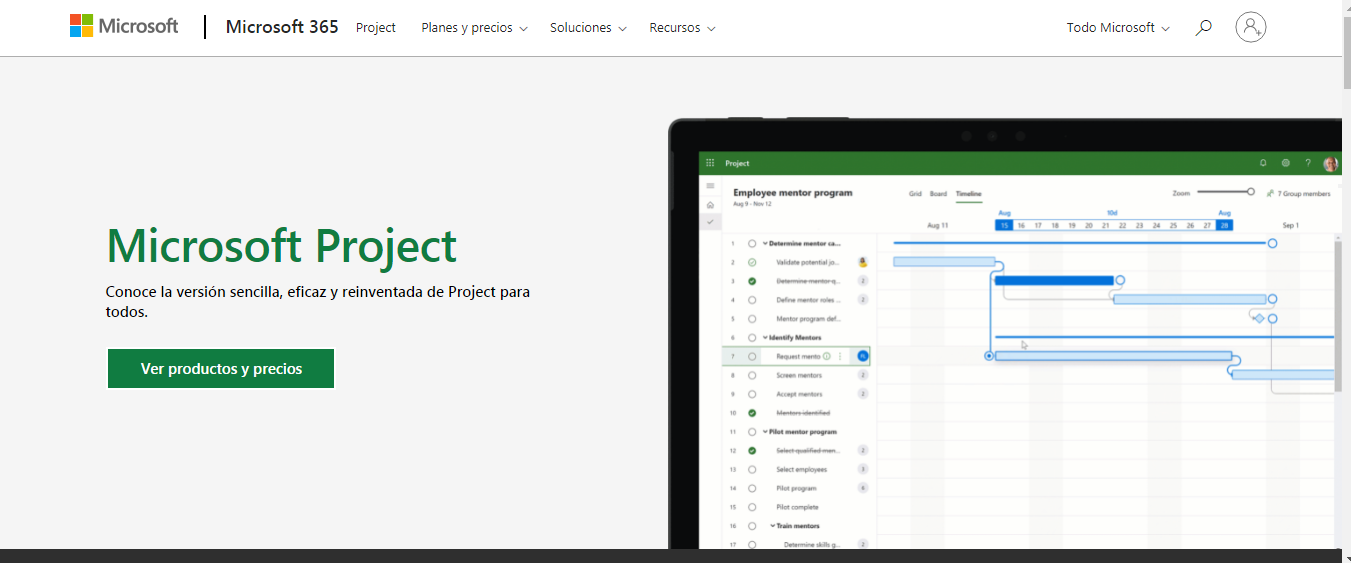The height and width of the screenshot is (563, 1351).
Task: Click the Request mentors task name
Action: coord(798,356)
